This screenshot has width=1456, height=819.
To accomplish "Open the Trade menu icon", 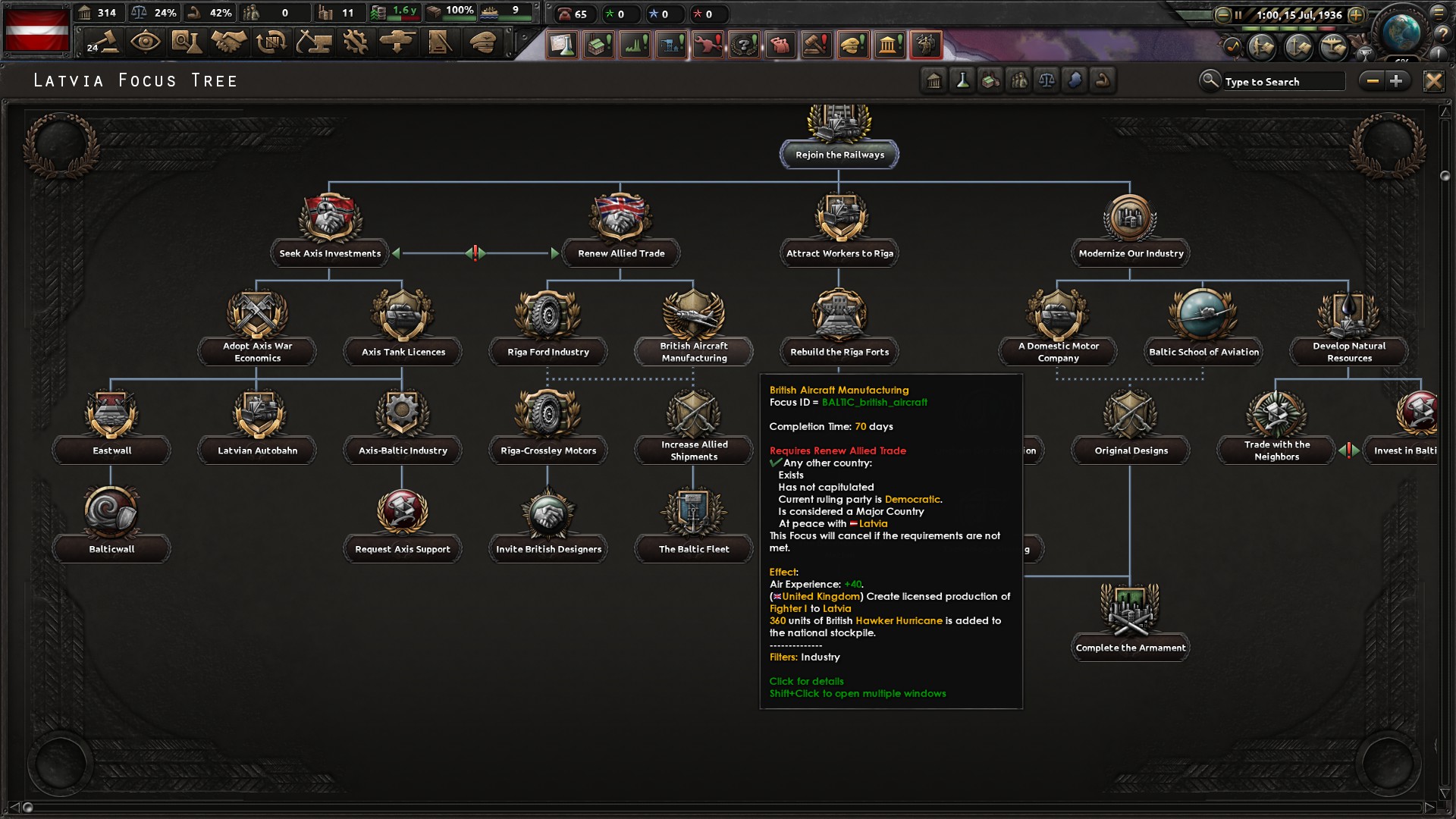I will [271, 42].
